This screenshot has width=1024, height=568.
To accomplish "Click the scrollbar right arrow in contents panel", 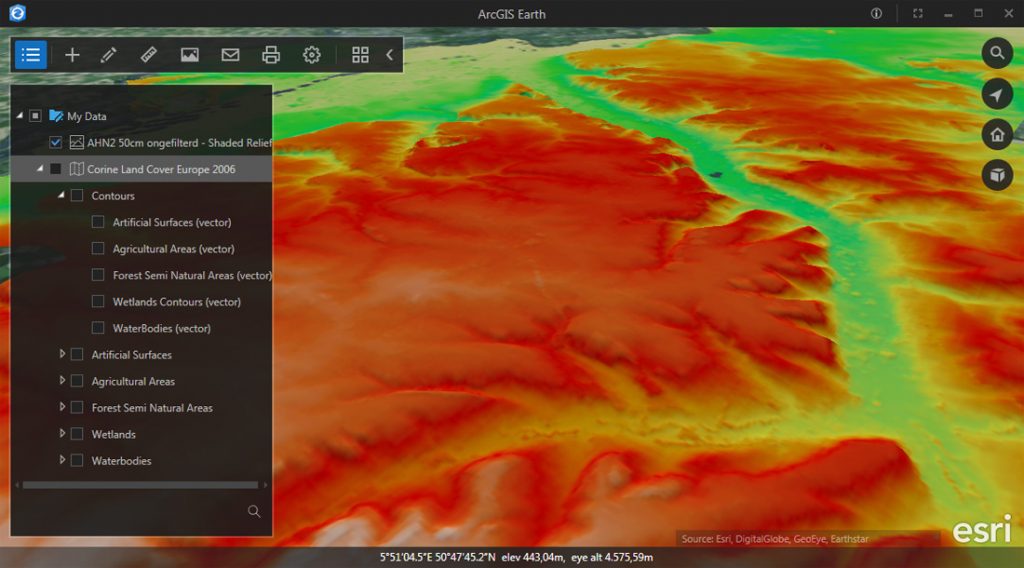I will click(265, 485).
